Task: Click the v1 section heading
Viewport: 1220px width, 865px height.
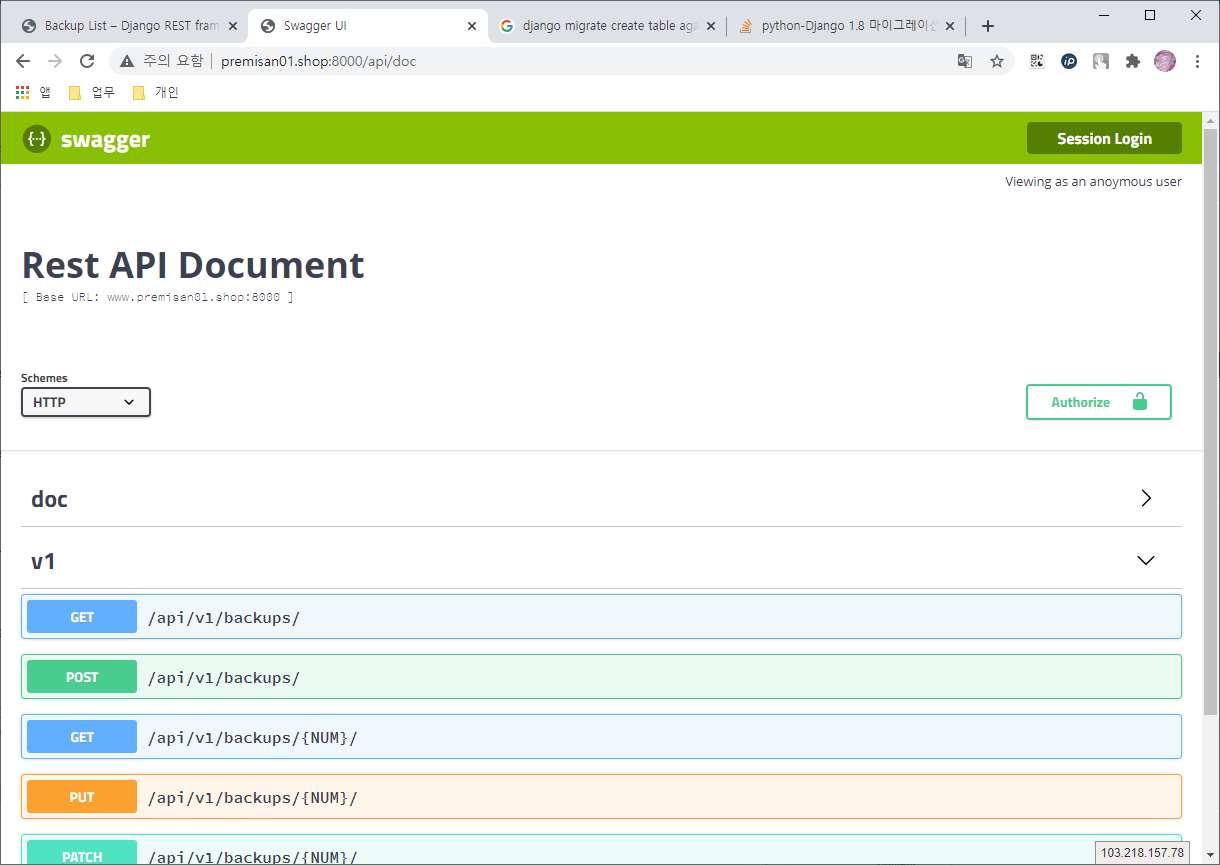Action: click(43, 561)
